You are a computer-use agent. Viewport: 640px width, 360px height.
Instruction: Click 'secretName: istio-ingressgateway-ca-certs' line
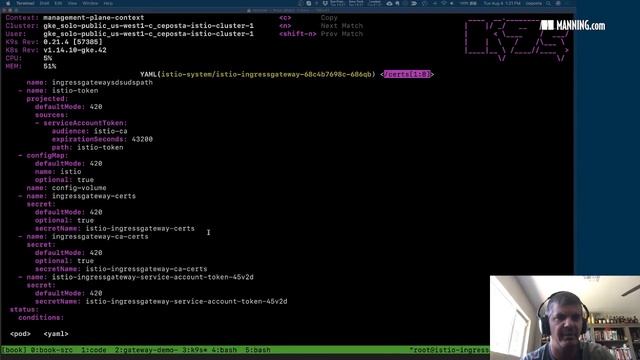[121, 269]
